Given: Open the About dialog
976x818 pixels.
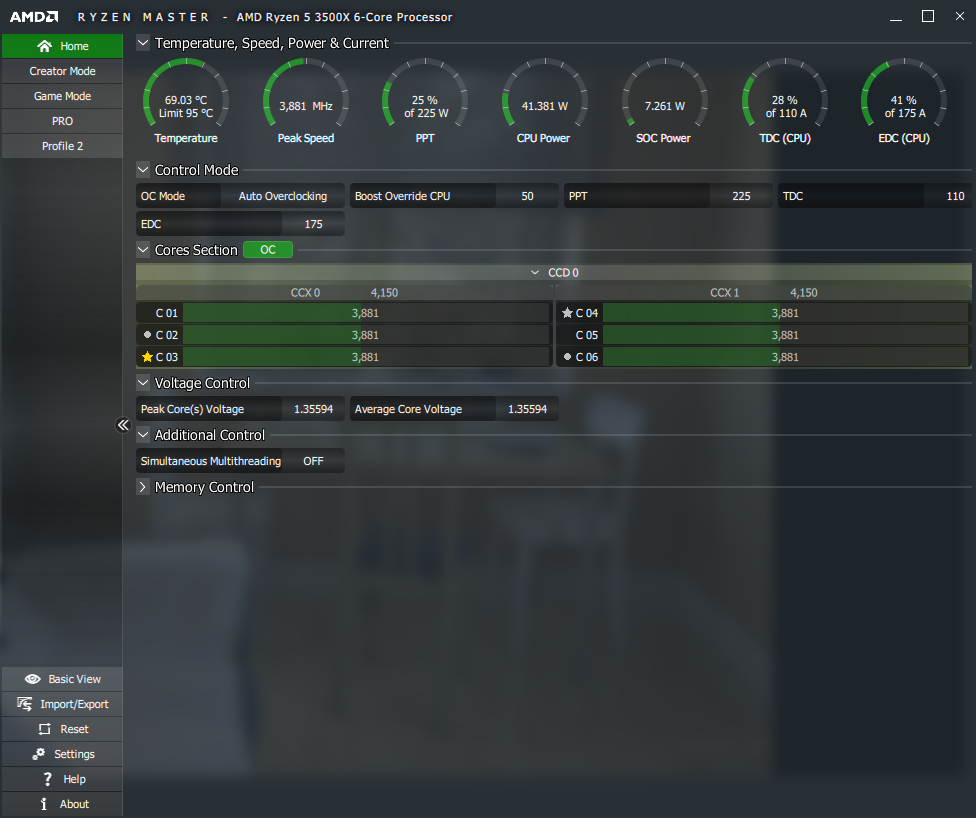Looking at the screenshot, I should click(x=62, y=804).
